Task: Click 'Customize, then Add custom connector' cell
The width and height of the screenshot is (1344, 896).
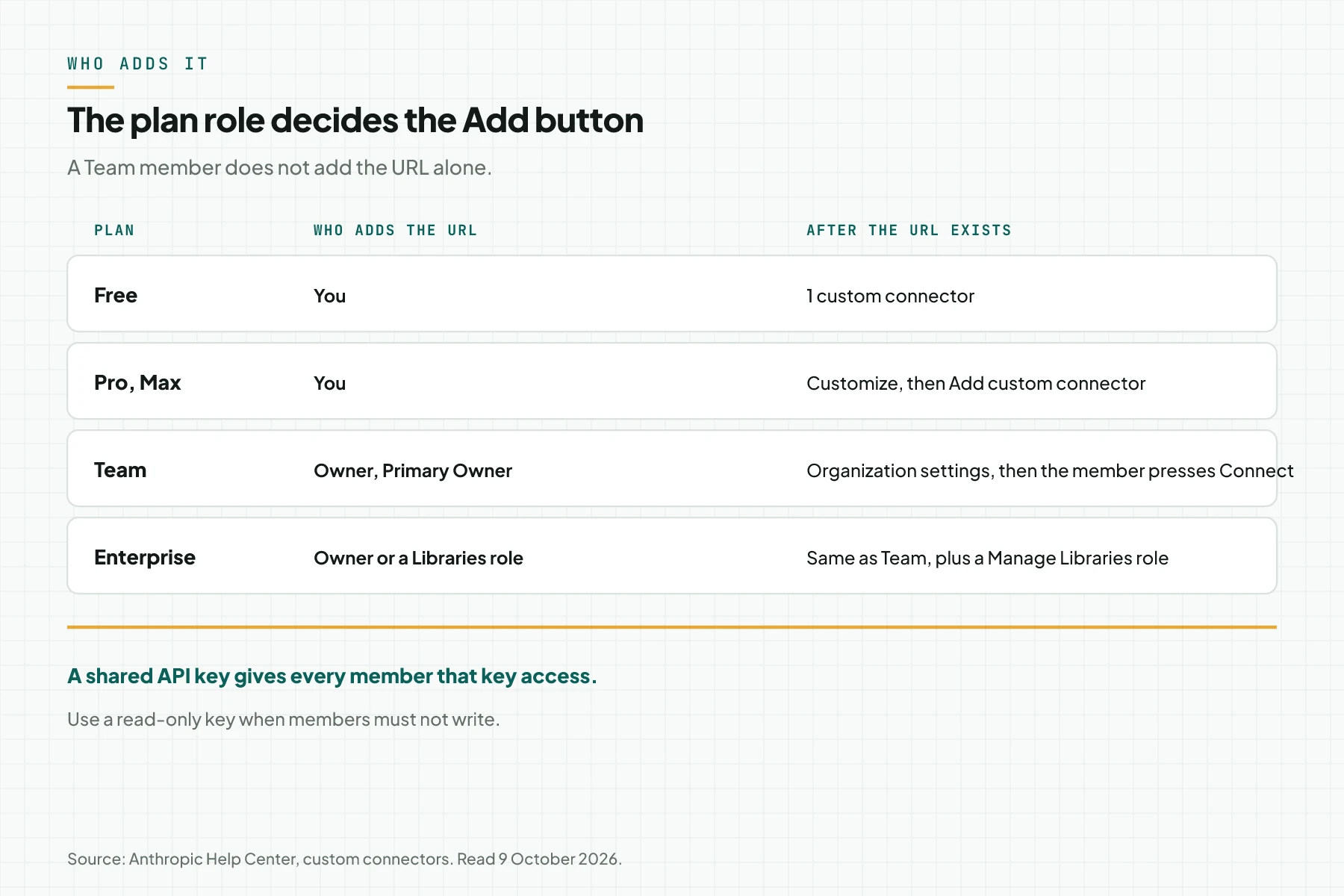Action: point(976,384)
